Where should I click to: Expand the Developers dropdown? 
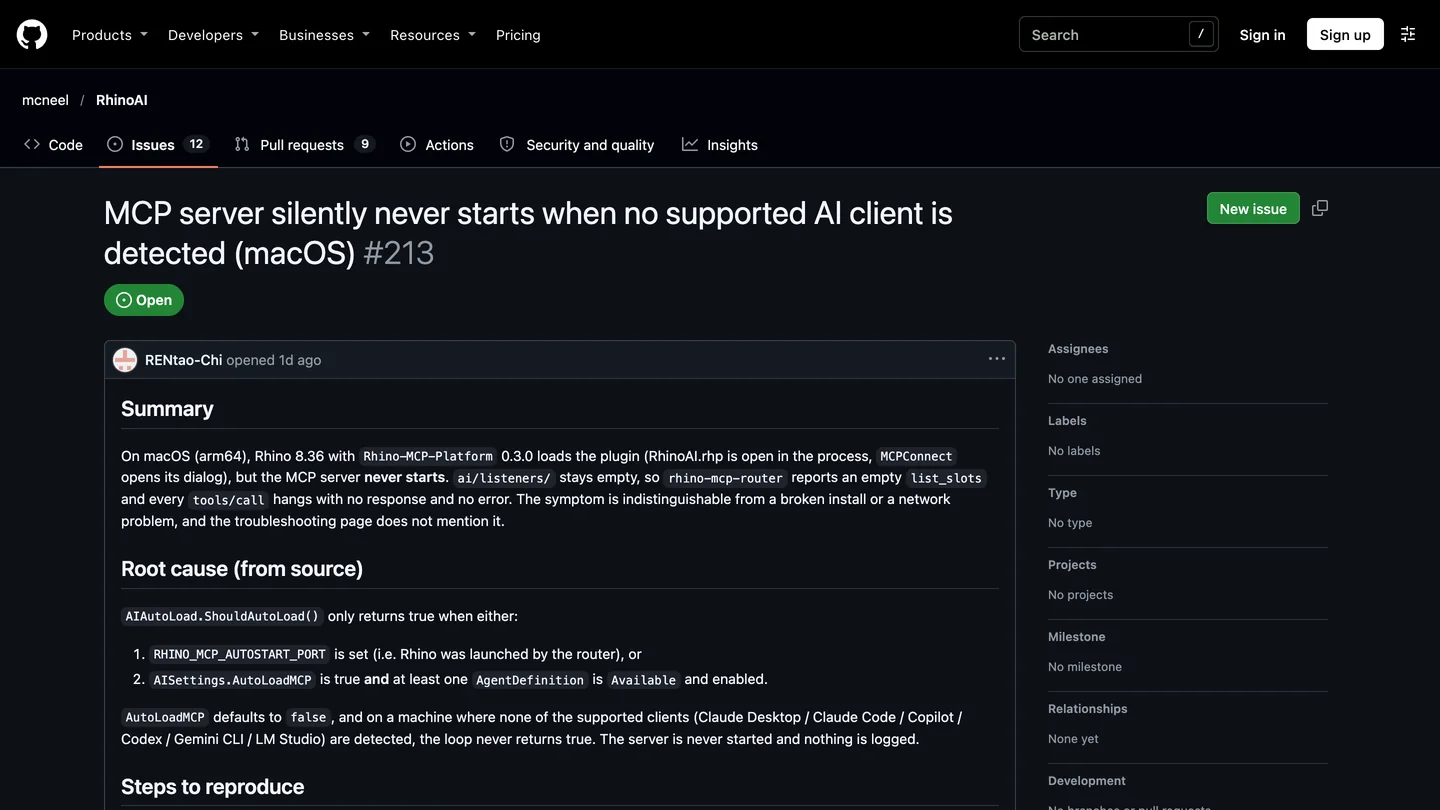coord(213,35)
